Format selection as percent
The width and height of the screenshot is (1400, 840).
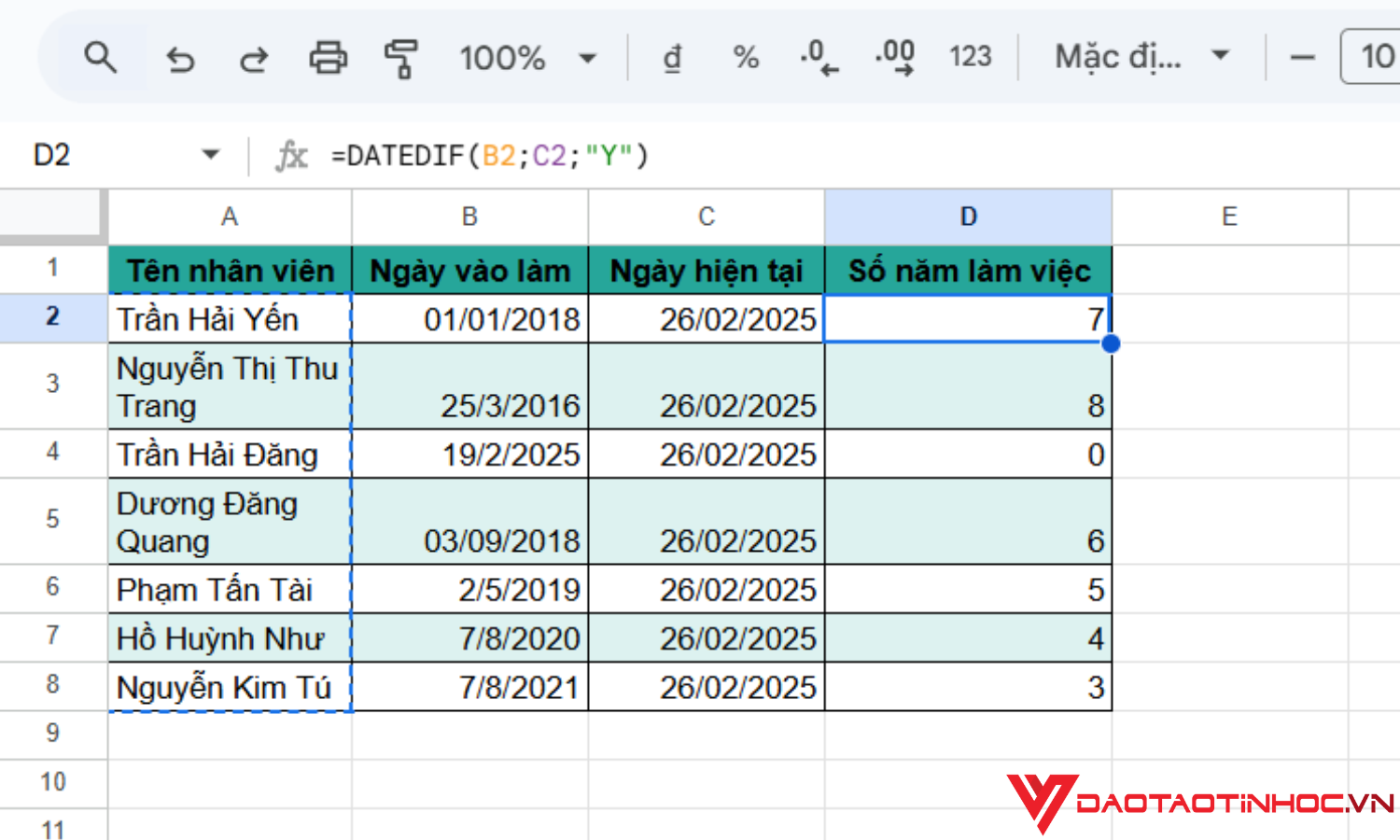click(745, 58)
